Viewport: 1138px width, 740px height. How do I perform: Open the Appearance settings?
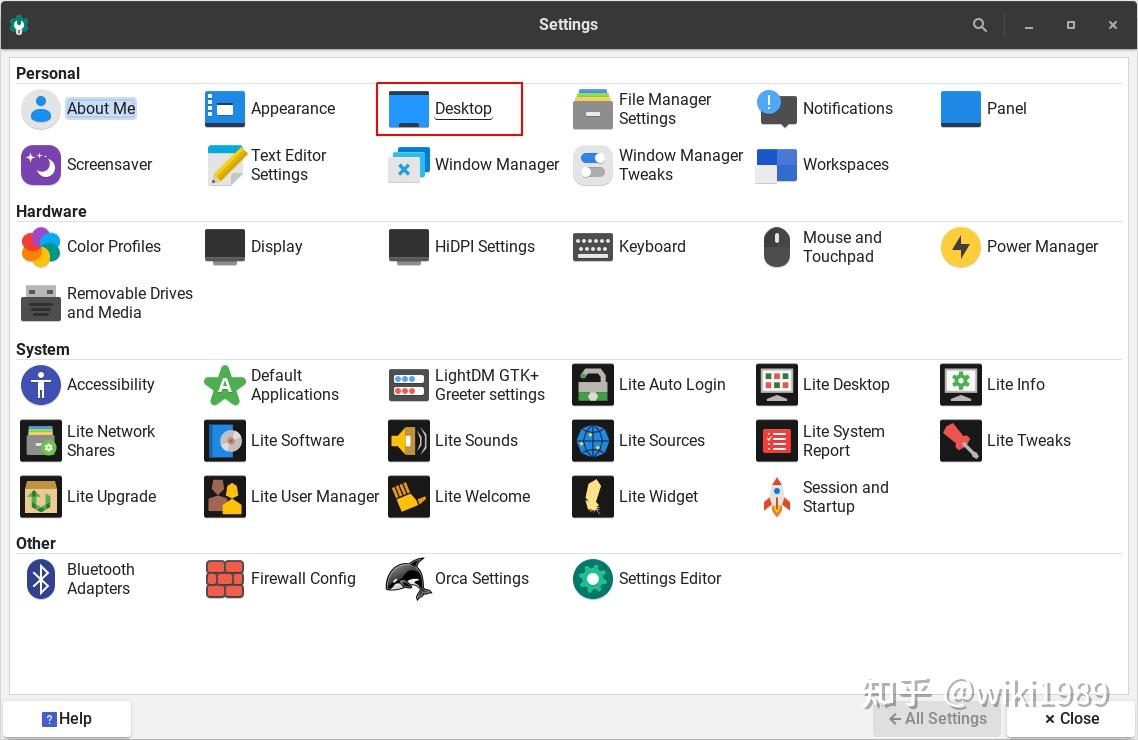292,108
